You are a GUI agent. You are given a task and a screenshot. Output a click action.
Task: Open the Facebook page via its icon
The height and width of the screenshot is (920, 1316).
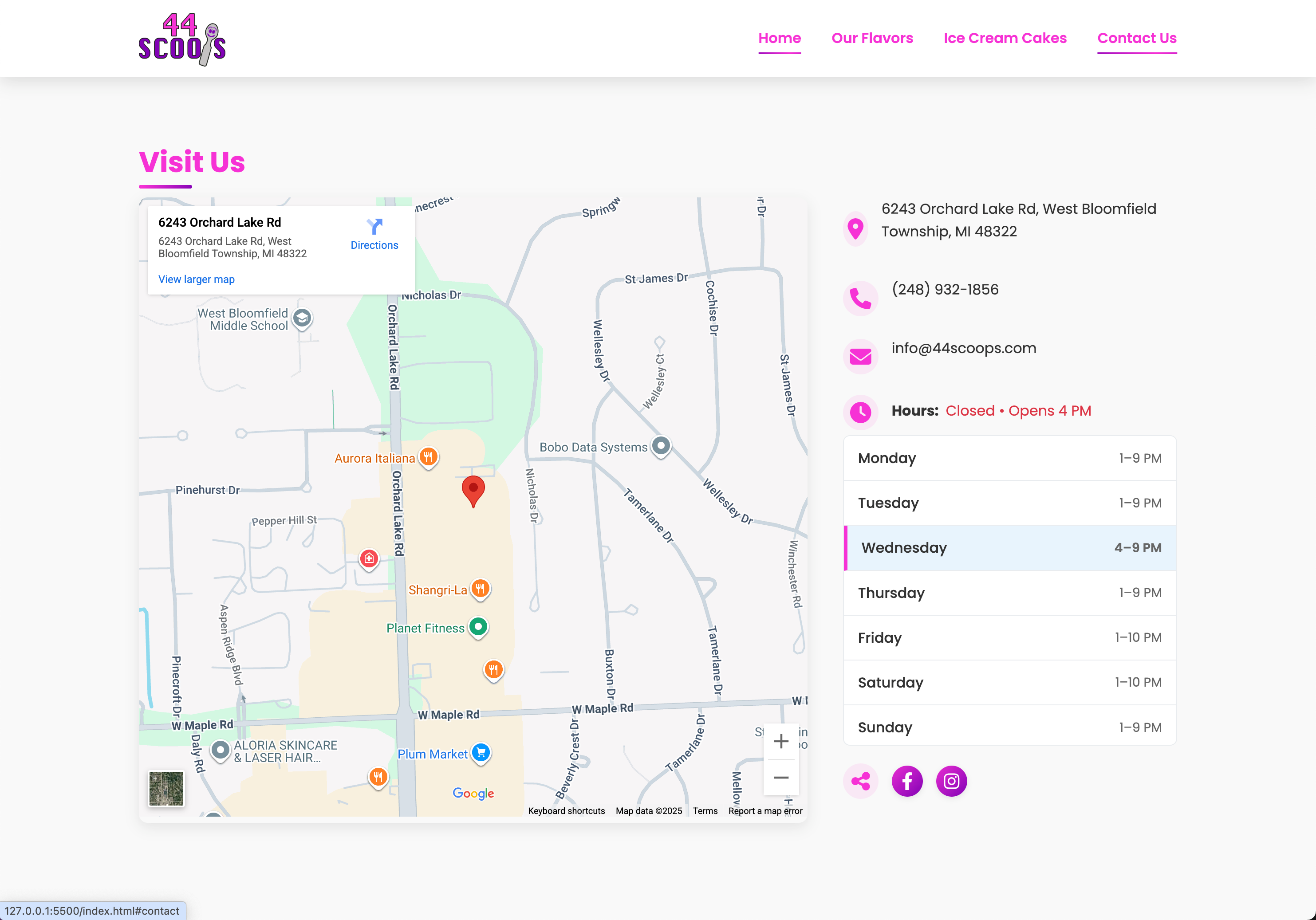(x=907, y=780)
